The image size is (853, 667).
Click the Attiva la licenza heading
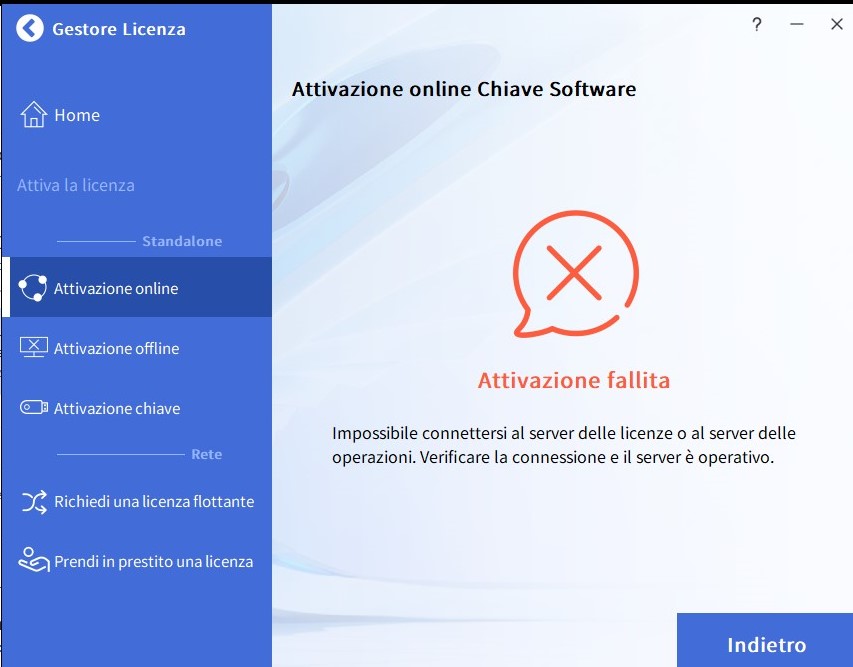pos(76,185)
